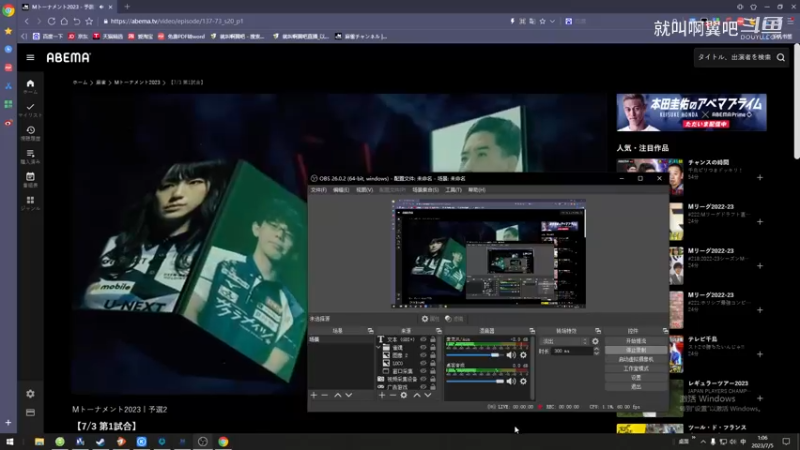Image resolution: width=800 pixels, height=450 pixels.
Task: Open viewing history clock icon in ABEMA sidebar
Action: tap(30, 130)
